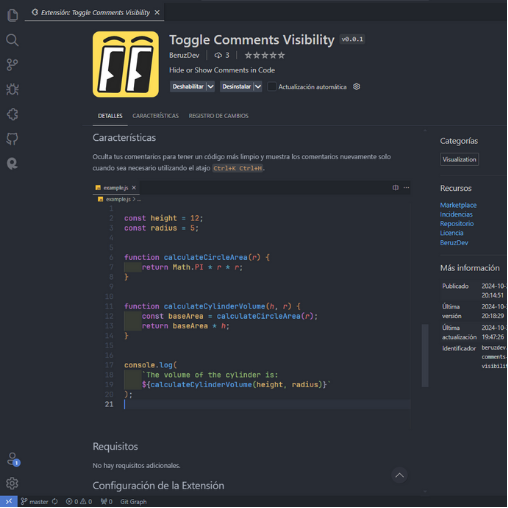Toggle the Actualización automática checkbox
508x508 pixels.
pyautogui.click(x=272, y=87)
